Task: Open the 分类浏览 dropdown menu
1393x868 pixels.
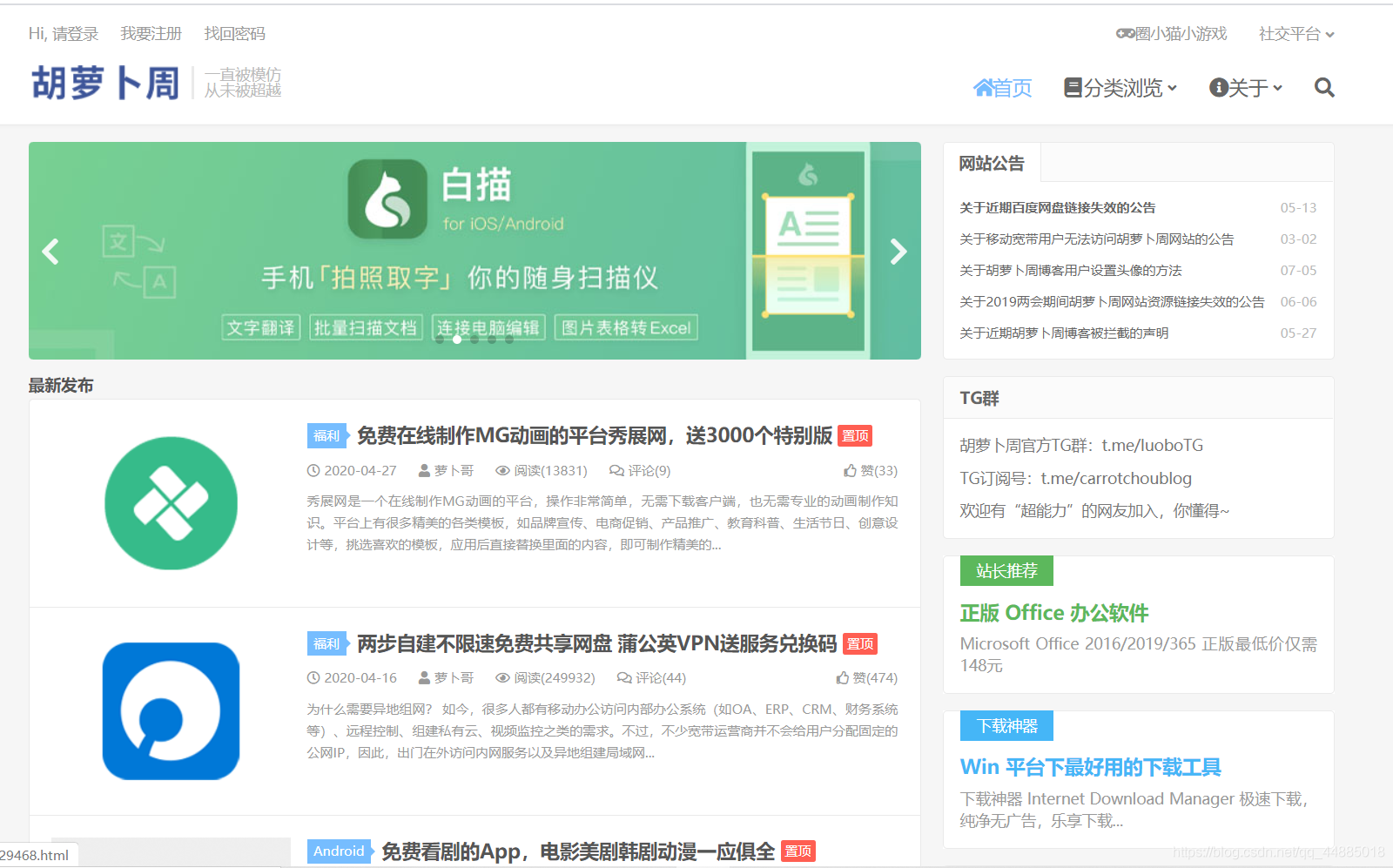Action: (x=1121, y=87)
